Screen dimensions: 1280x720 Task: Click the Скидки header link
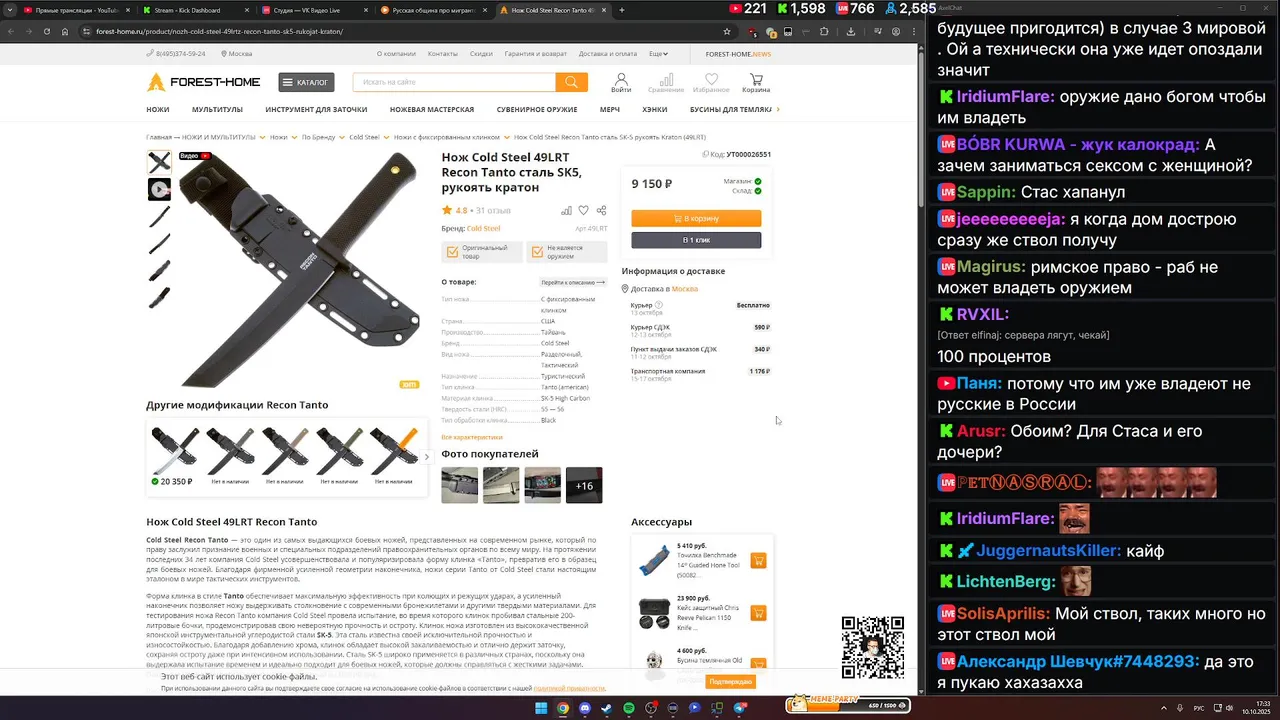coord(481,54)
